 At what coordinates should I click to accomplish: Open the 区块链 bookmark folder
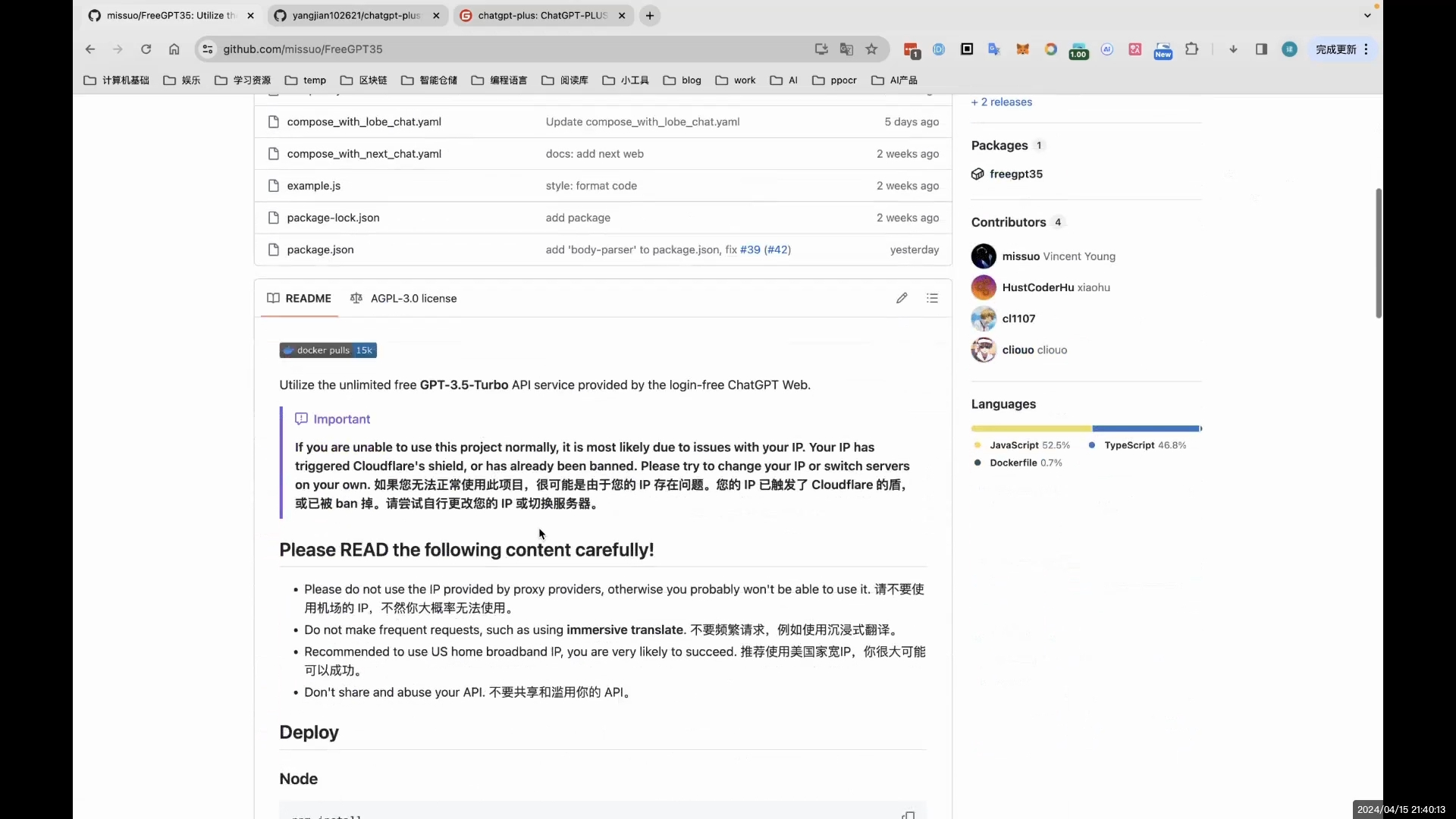click(x=364, y=80)
